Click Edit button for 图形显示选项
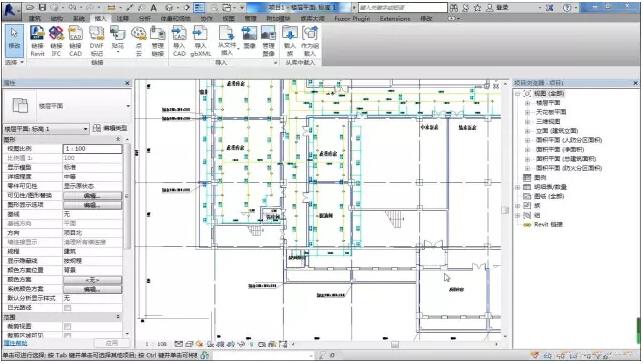This screenshot has width=643, height=364. [92, 205]
